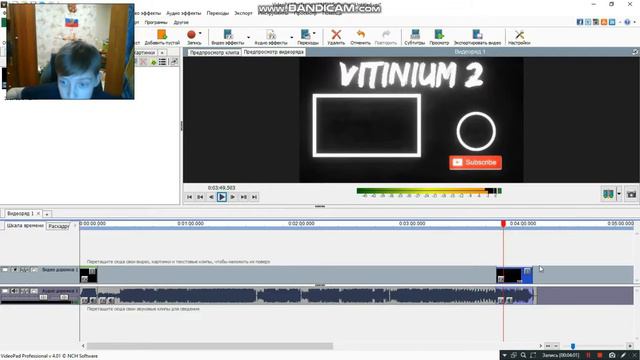The width and height of the screenshot is (640, 360).
Task: Click the audio level meter bar
Action: point(429,191)
